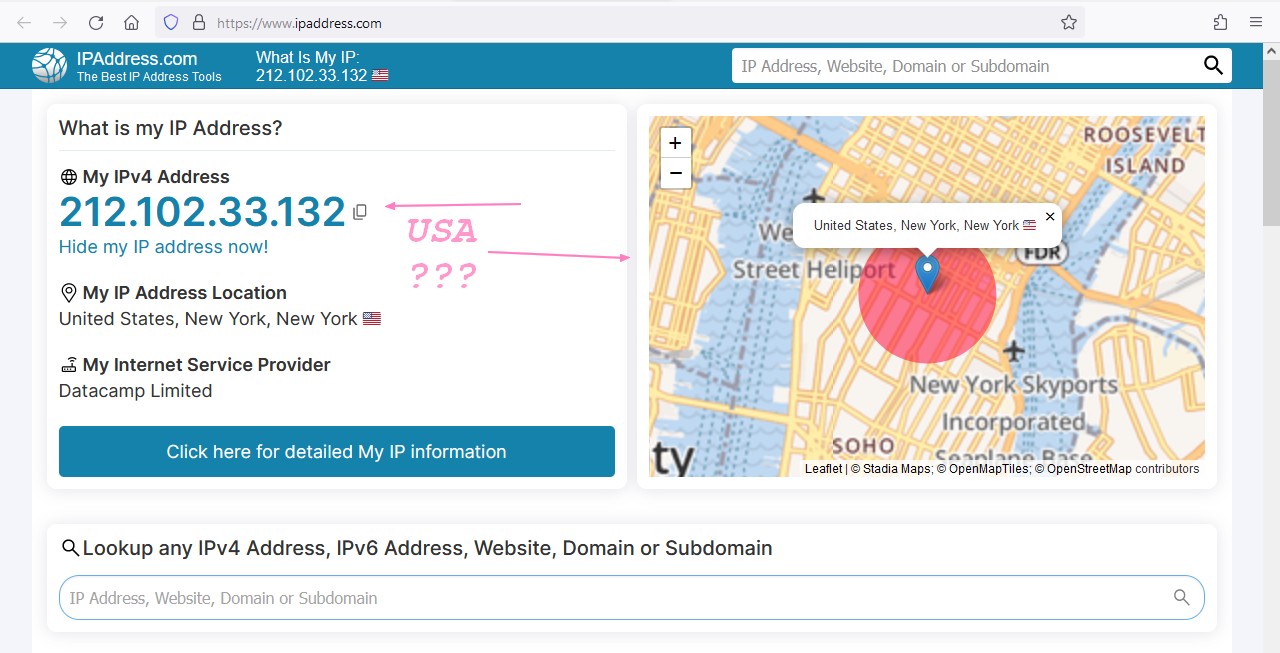Viewport: 1280px width, 653px height.
Task: Copy the IPv4 address to clipboard
Action: coord(360,212)
